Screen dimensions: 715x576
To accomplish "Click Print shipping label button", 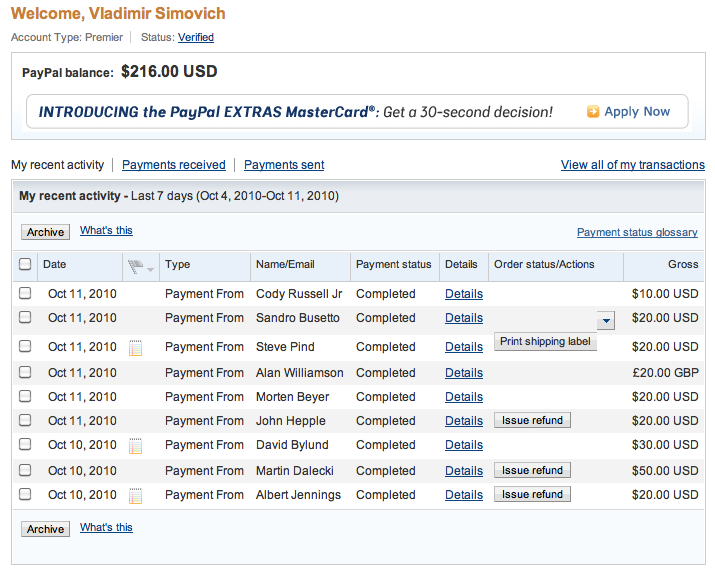I will tap(545, 342).
